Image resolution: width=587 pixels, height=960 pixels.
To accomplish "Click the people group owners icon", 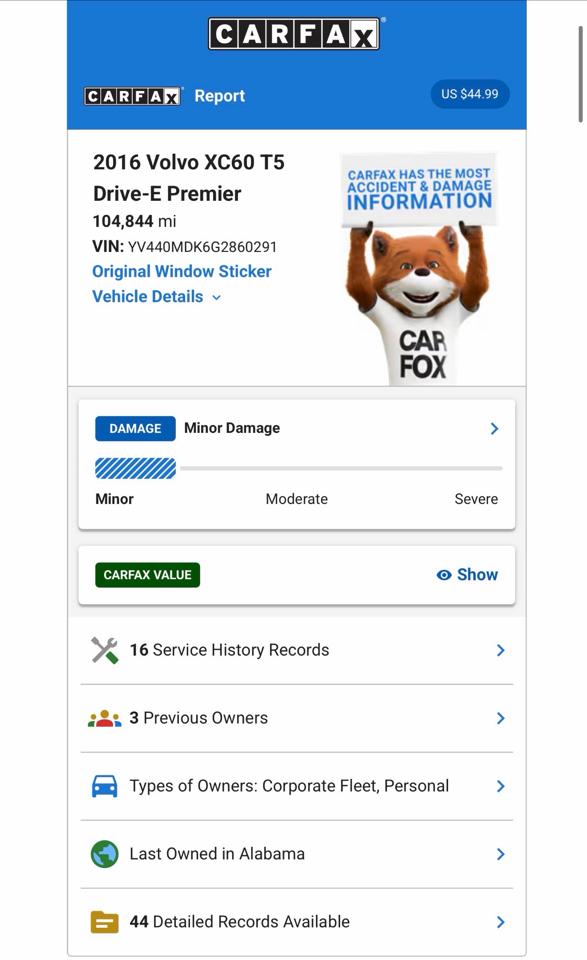I will (x=105, y=718).
